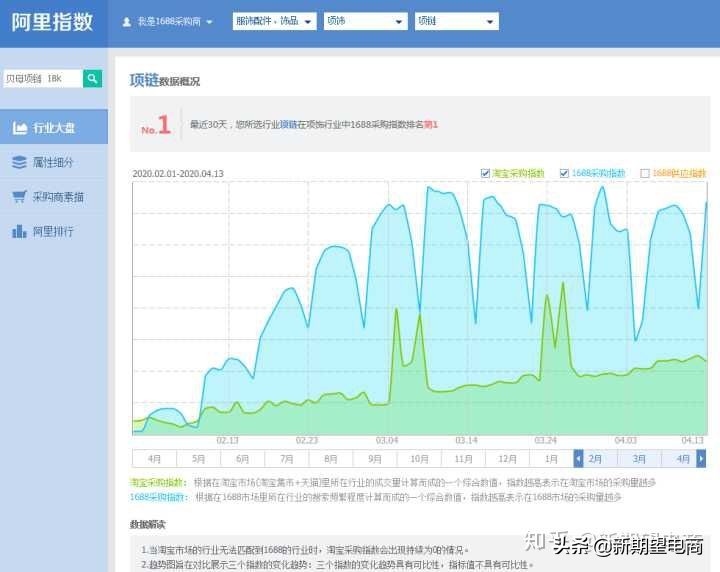
Task: Click 4月 in highlighted slider range
Action: pyautogui.click(x=683, y=459)
